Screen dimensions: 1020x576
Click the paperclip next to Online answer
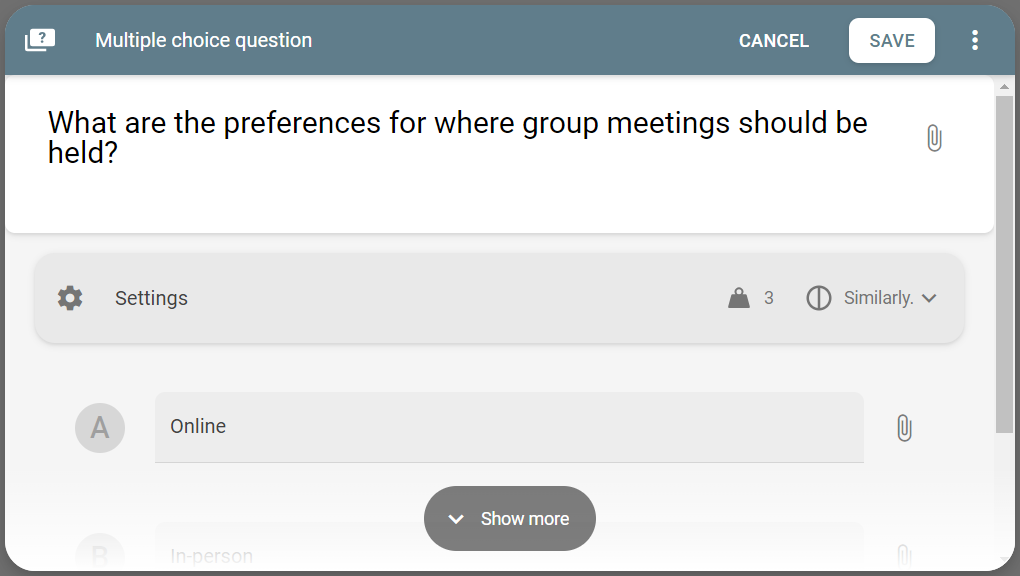point(904,428)
